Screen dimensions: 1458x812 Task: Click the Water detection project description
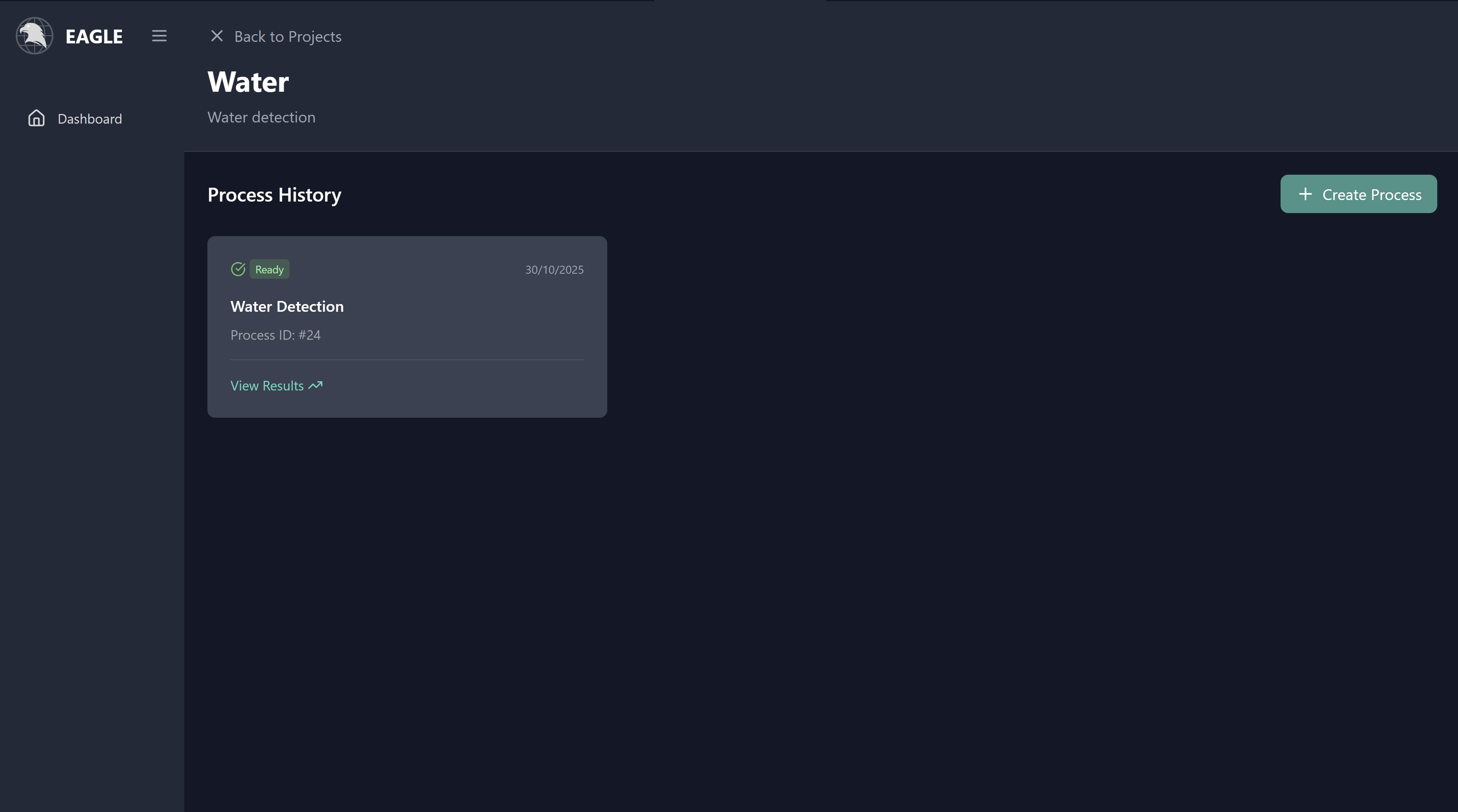coord(262,118)
